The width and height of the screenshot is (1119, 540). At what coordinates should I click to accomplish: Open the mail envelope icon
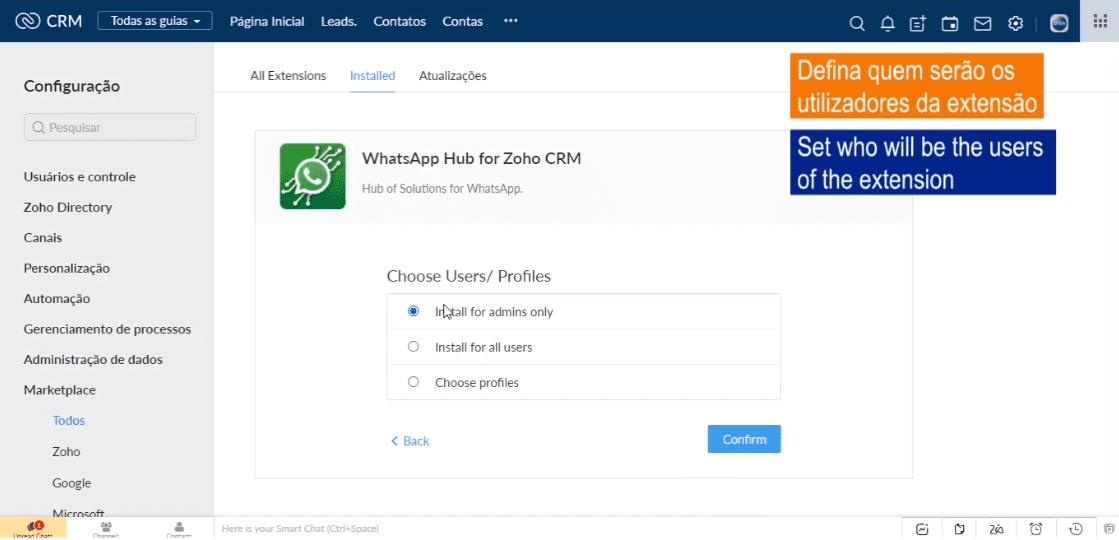point(982,23)
